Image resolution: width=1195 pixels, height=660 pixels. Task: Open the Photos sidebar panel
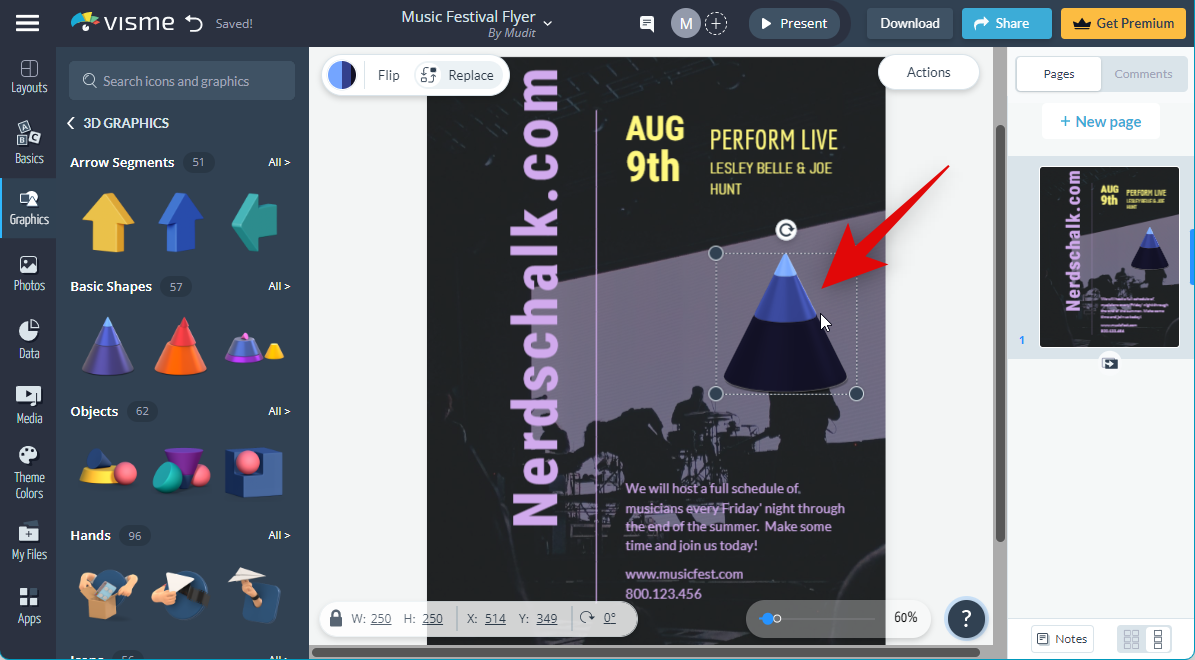click(x=29, y=272)
